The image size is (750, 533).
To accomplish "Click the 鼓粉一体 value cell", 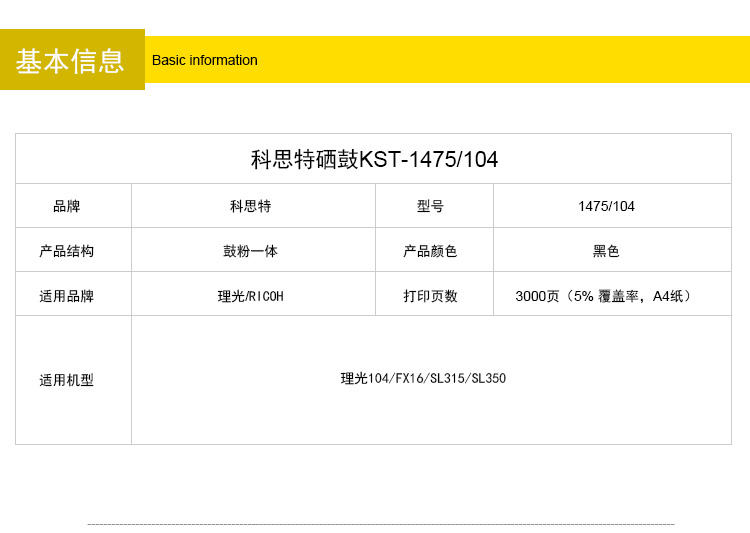I will [x=251, y=251].
